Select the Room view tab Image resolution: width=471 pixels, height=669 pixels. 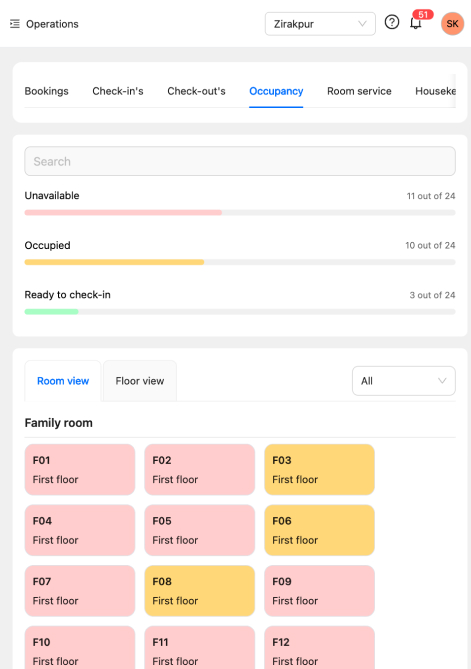pyautogui.click(x=63, y=381)
